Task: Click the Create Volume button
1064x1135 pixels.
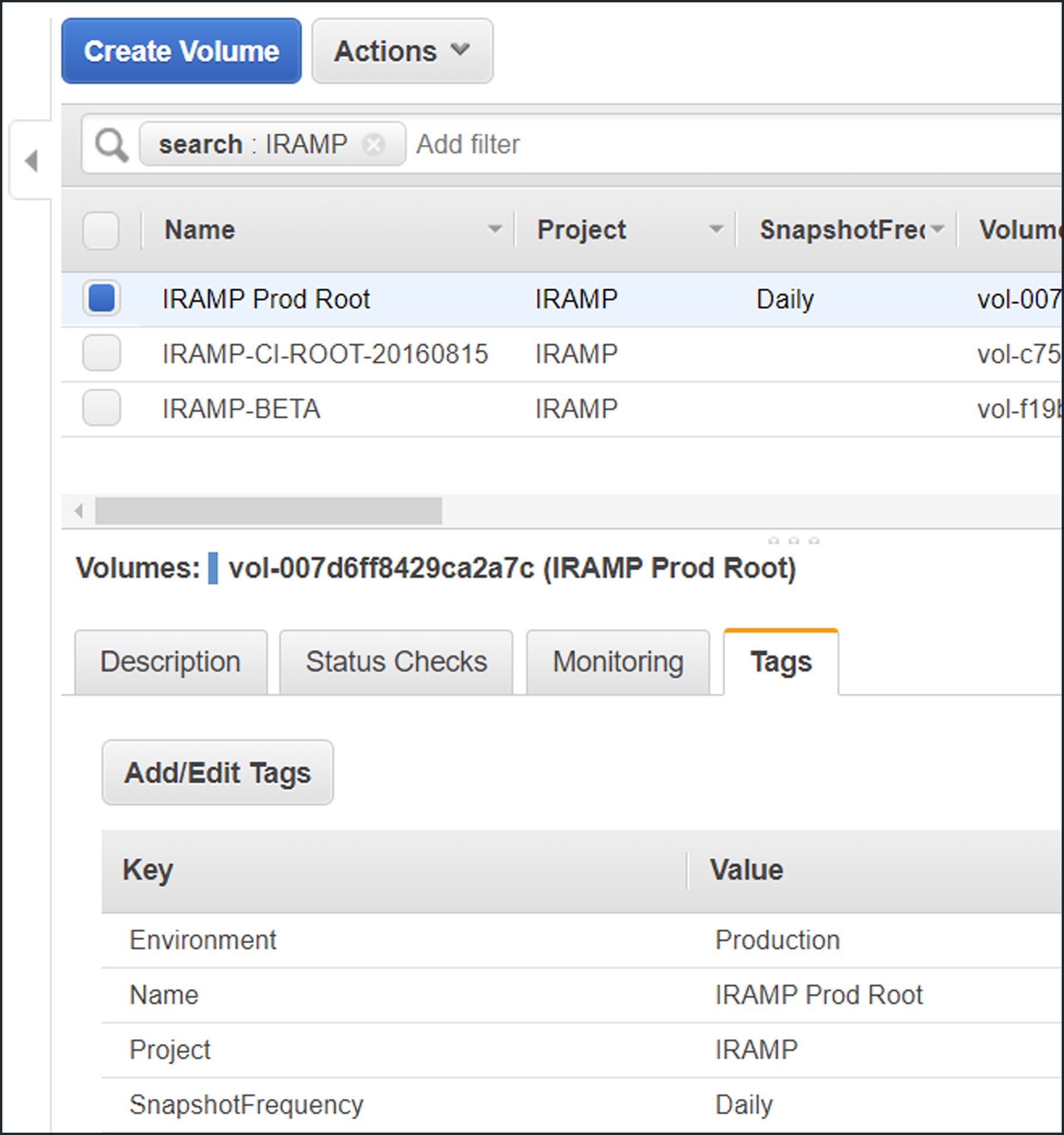Action: coord(181,52)
